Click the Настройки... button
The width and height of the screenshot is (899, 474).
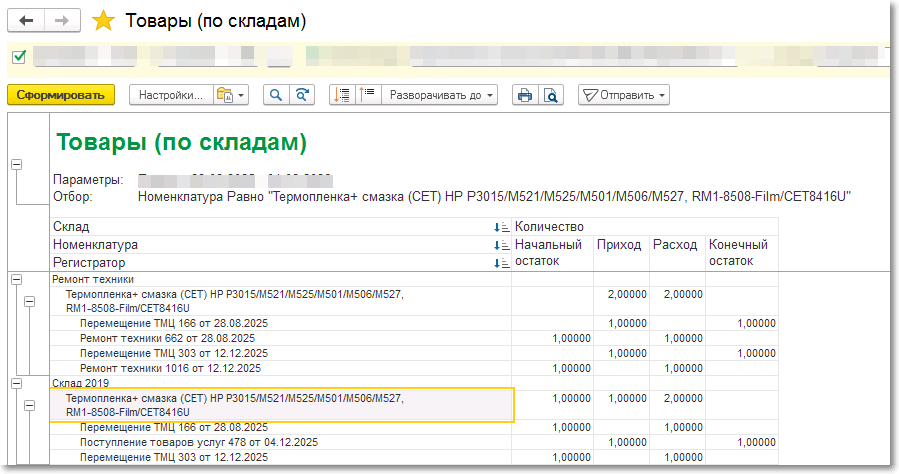170,95
